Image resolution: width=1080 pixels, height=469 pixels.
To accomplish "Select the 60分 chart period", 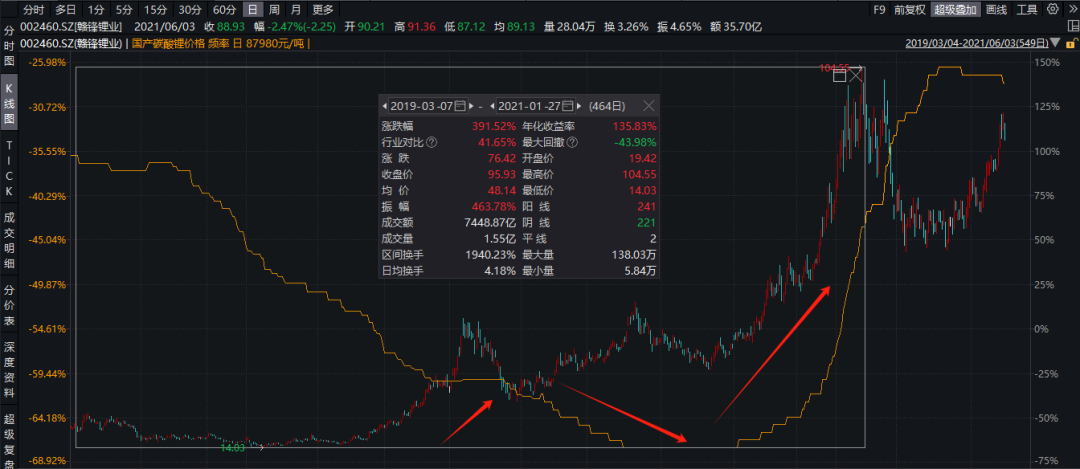I will [225, 10].
